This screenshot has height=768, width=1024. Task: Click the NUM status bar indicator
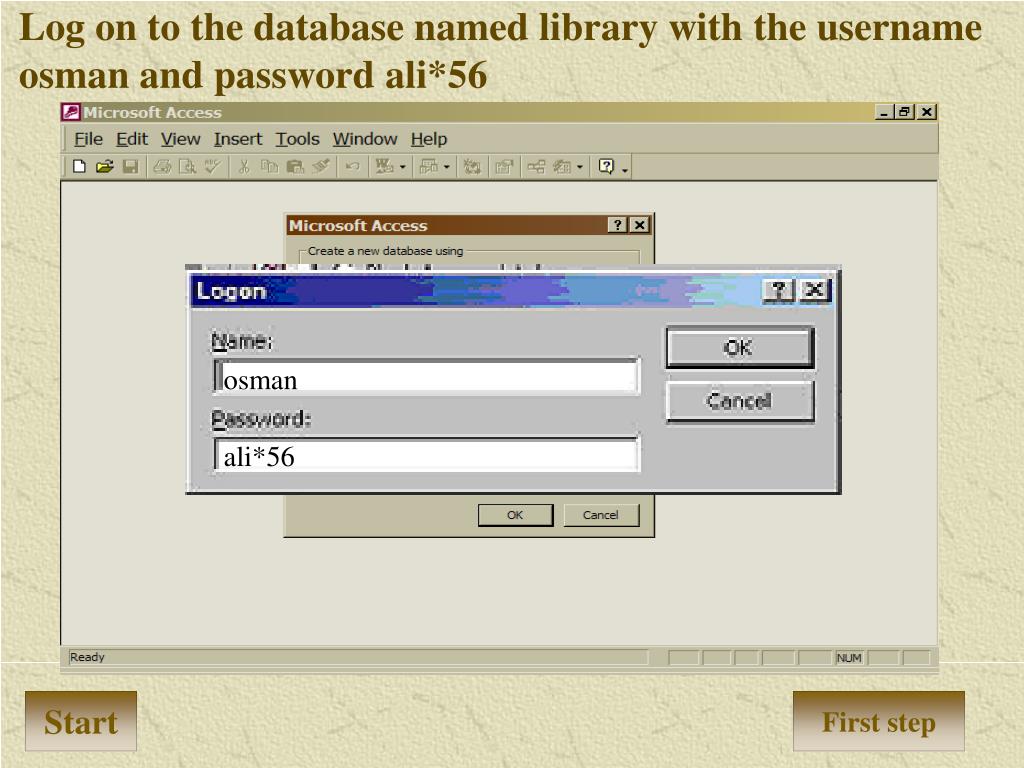849,658
